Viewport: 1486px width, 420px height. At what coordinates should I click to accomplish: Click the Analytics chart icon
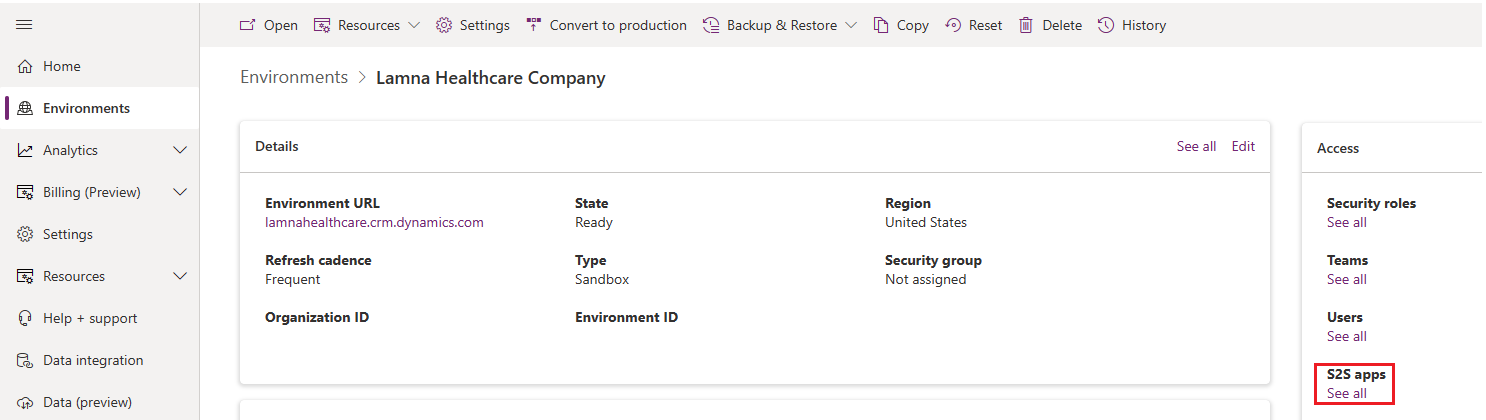pyautogui.click(x=25, y=150)
